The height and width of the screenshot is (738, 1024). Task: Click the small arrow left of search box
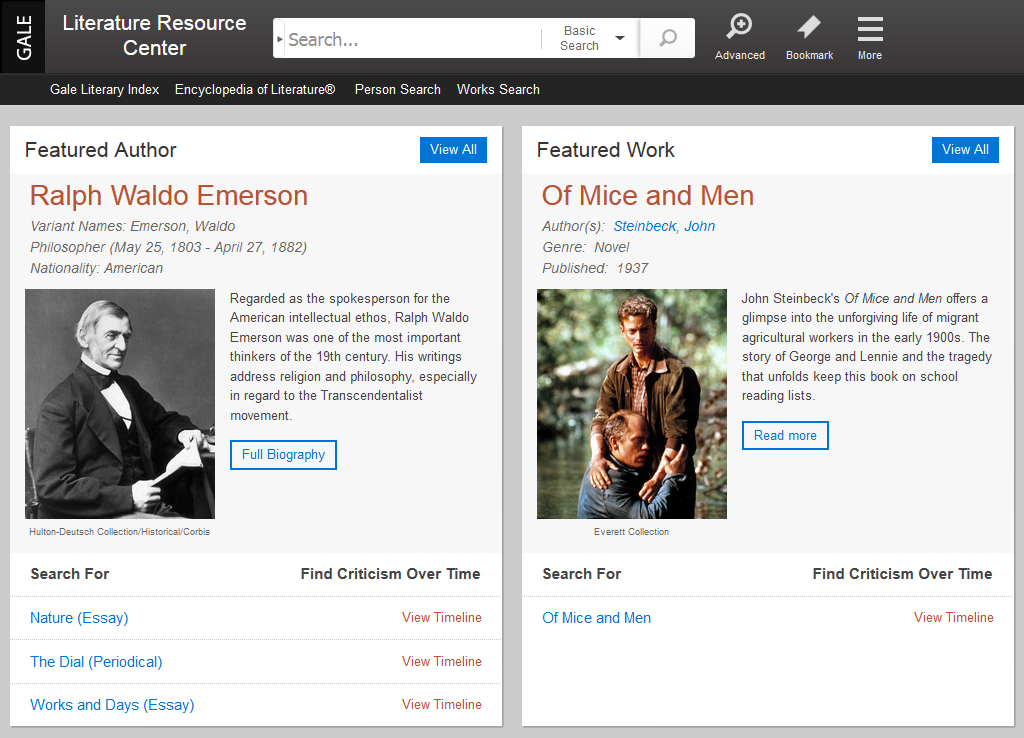coord(280,39)
